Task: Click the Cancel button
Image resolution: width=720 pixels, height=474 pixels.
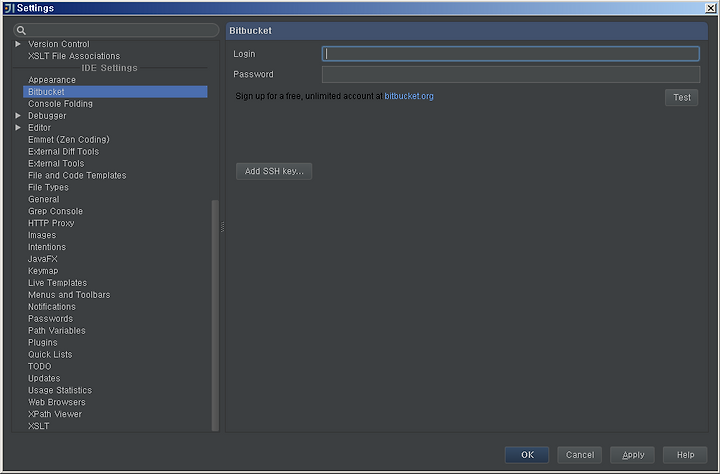Action: [x=579, y=455]
